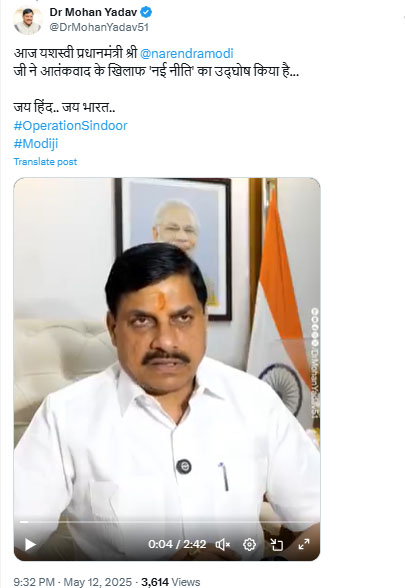Unmute the video using the speaker icon
This screenshot has width=405, height=588.
[222, 544]
